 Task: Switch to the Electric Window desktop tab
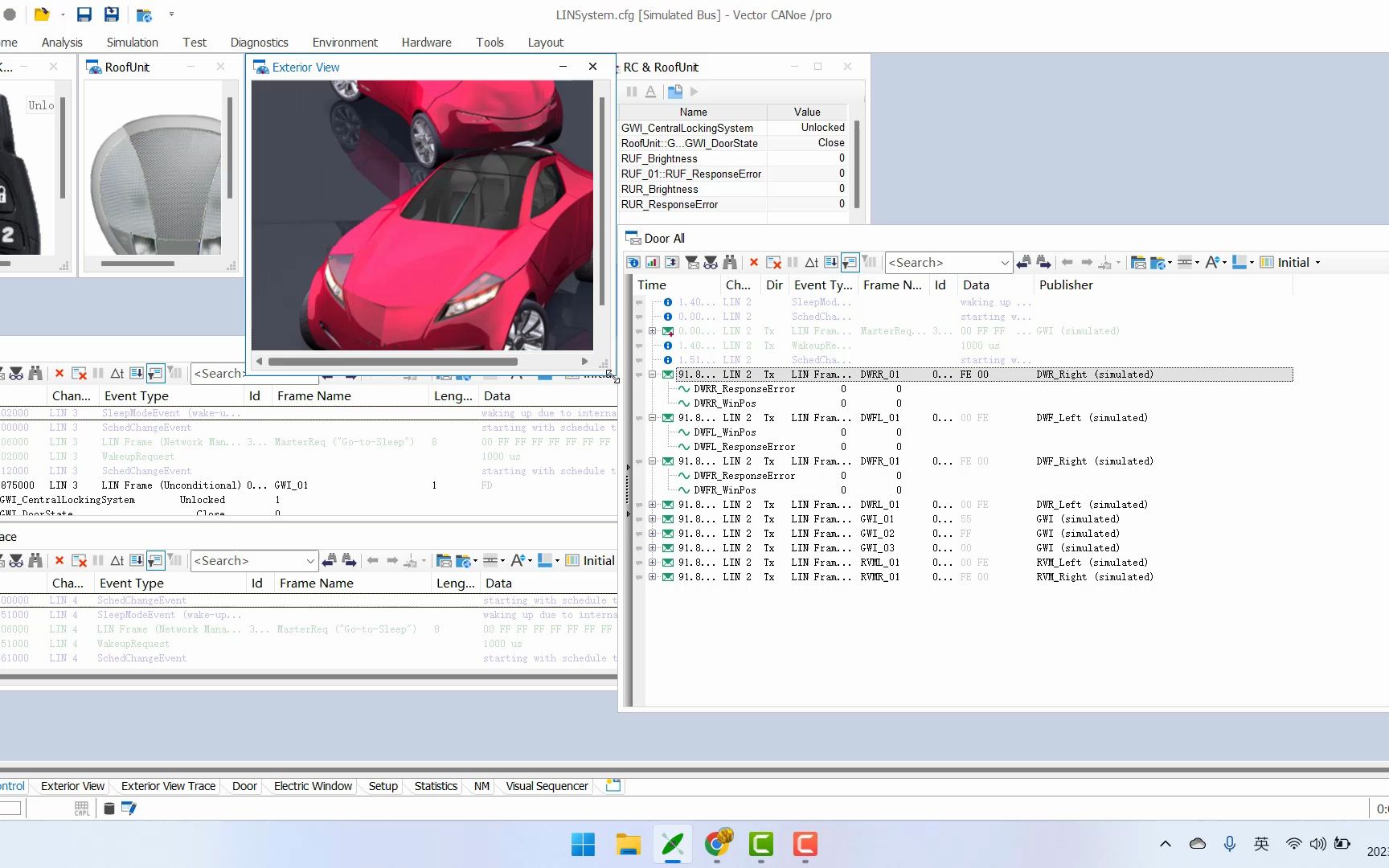[x=313, y=786]
